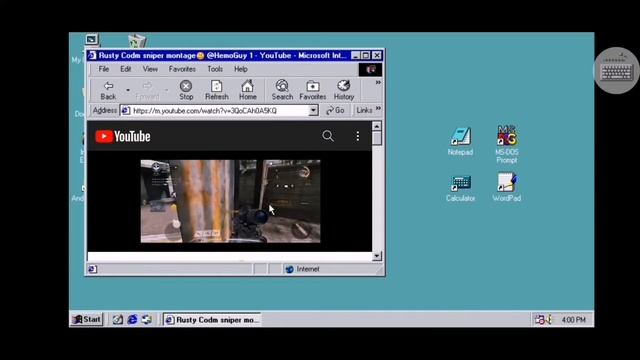This screenshot has width=640, height=360.
Task: Open the Back button history dropdown arrow
Action: tap(128, 90)
